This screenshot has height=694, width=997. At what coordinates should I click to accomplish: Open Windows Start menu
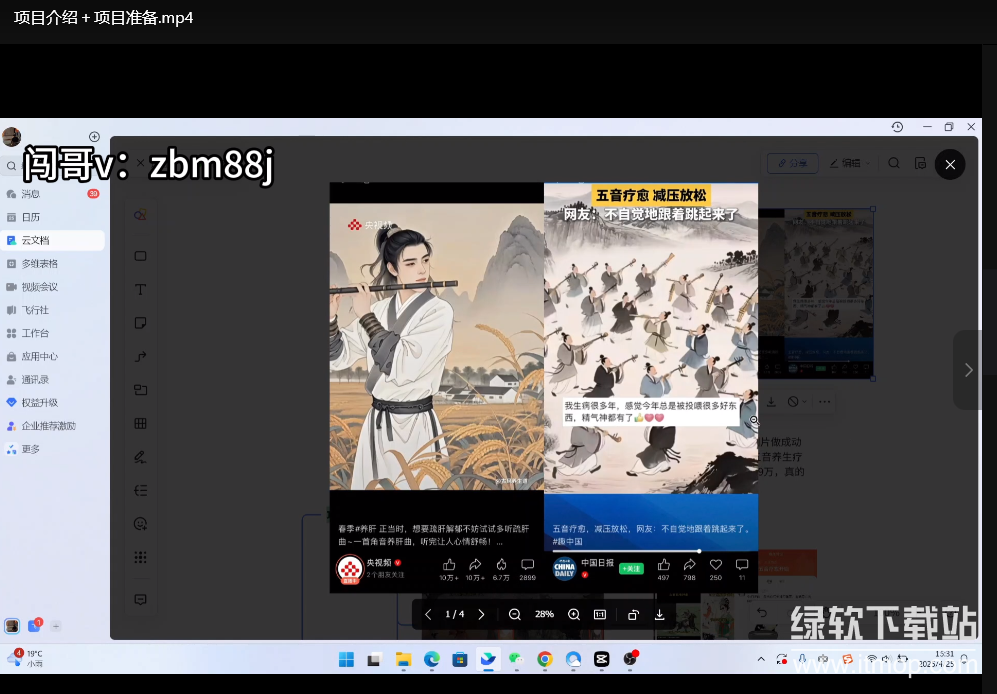coord(346,659)
